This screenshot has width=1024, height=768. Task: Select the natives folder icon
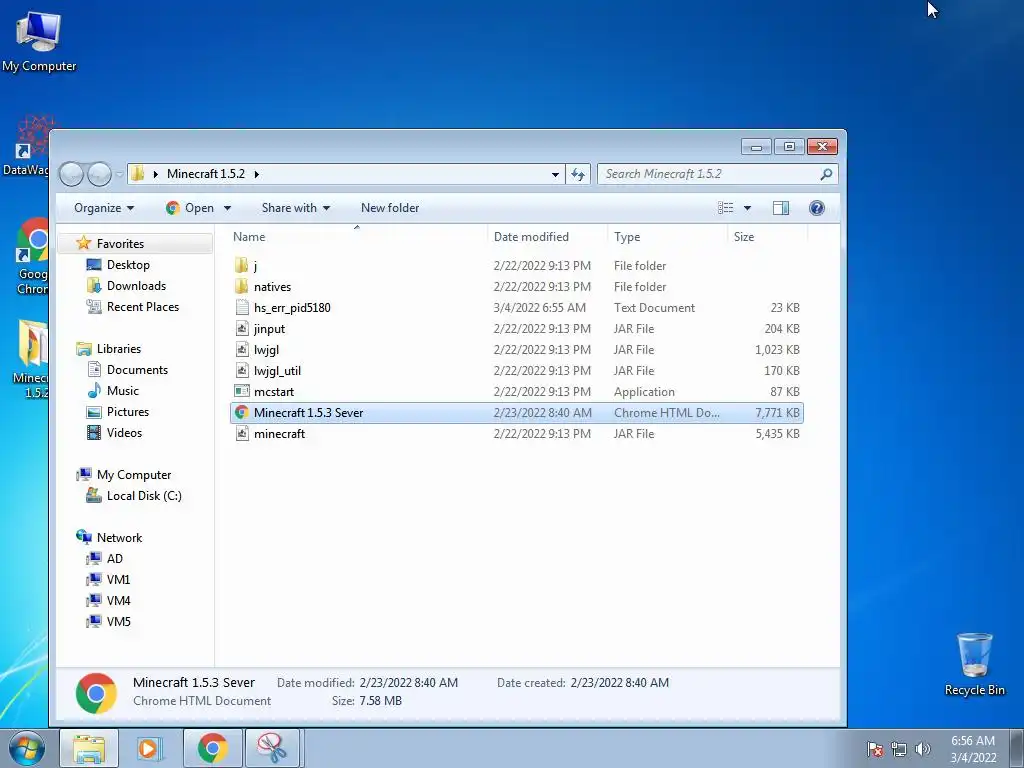[x=242, y=287]
